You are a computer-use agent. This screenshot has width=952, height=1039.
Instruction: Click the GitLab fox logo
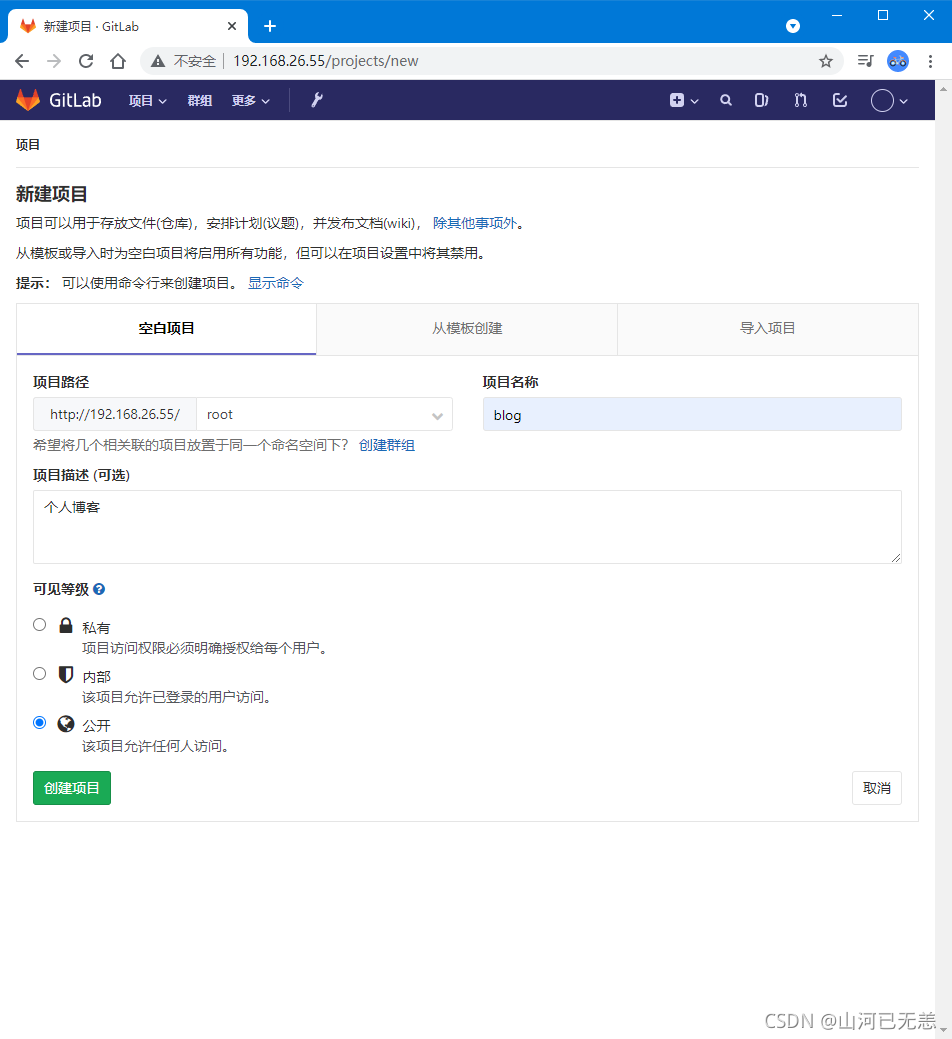[x=28, y=100]
